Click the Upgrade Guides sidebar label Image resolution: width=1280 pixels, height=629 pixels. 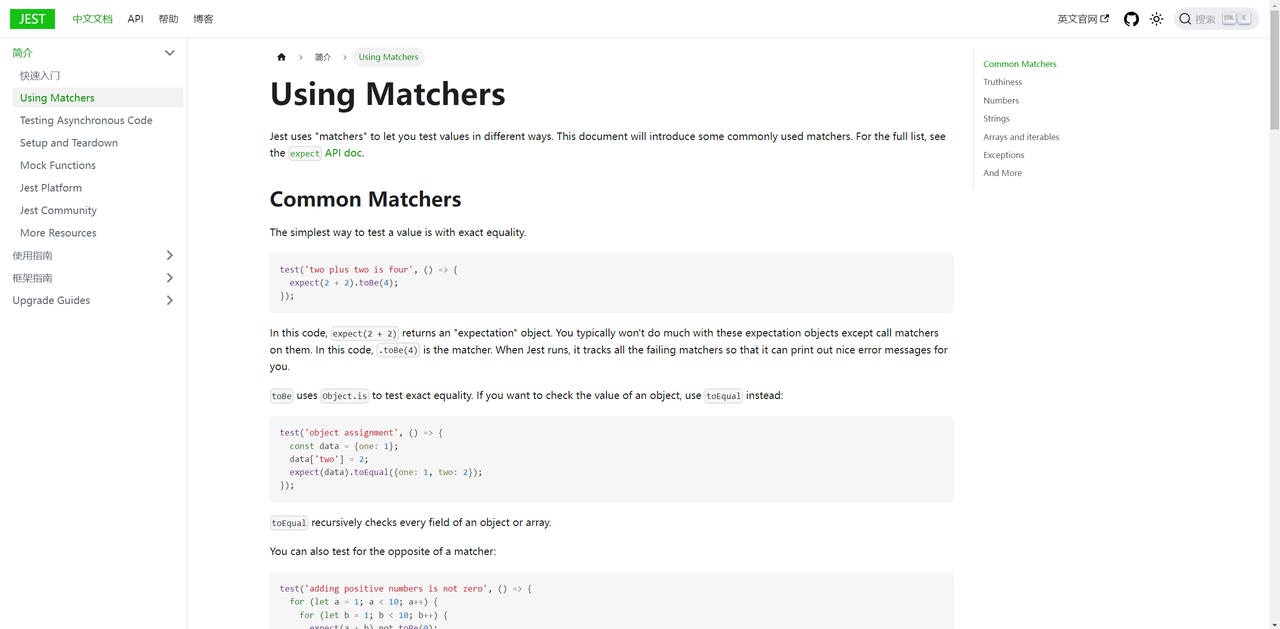(x=51, y=301)
